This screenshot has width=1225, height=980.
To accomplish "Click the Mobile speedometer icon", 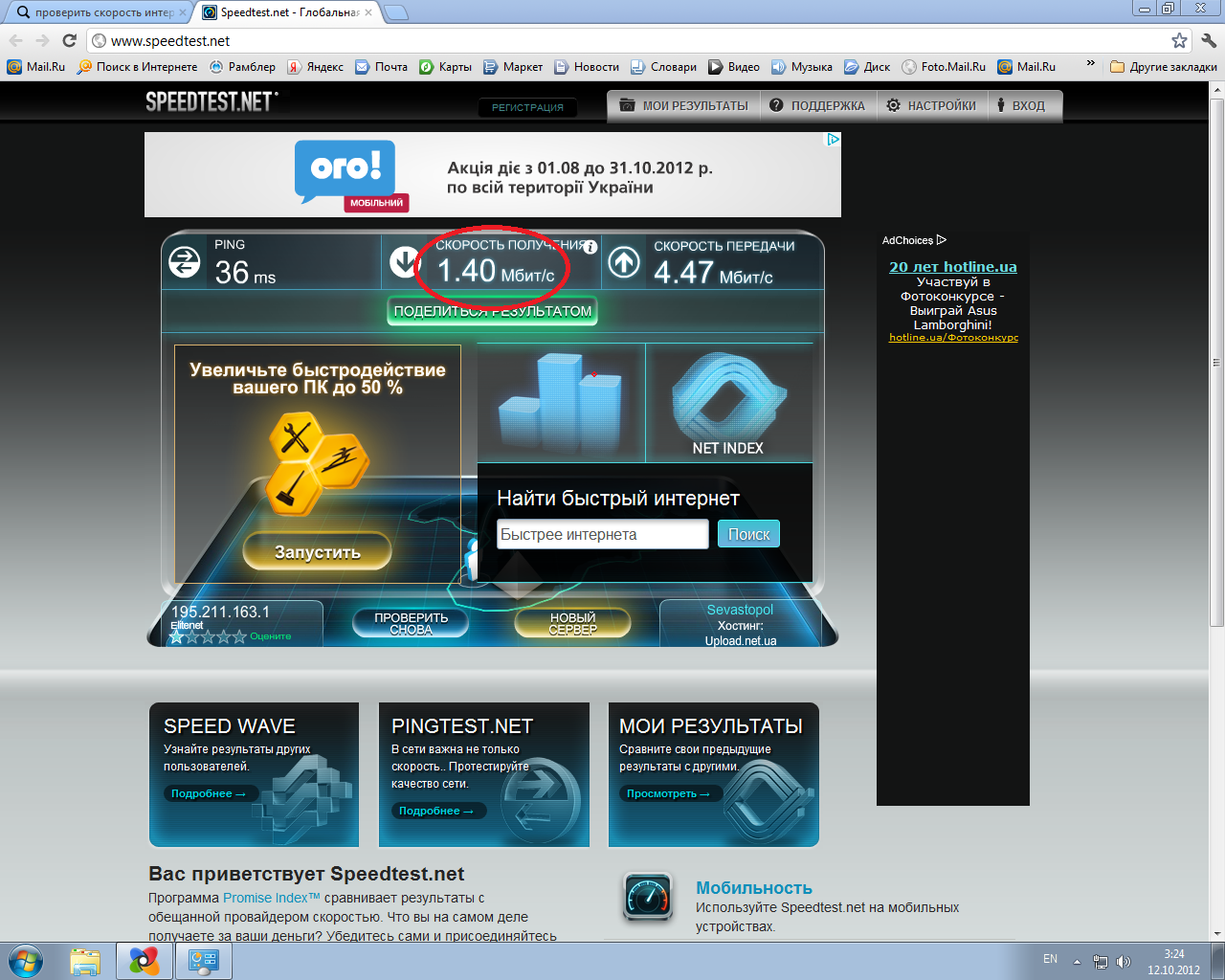I will [648, 897].
